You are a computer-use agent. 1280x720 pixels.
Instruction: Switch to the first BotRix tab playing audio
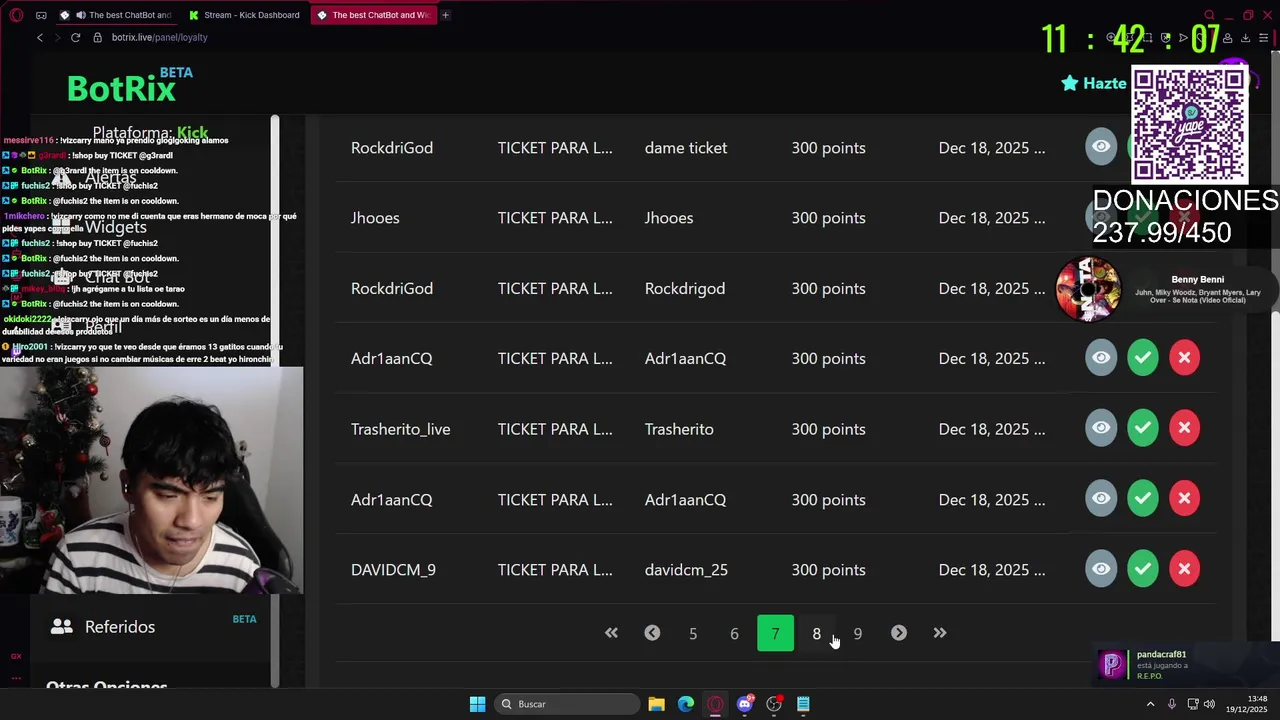click(x=118, y=15)
